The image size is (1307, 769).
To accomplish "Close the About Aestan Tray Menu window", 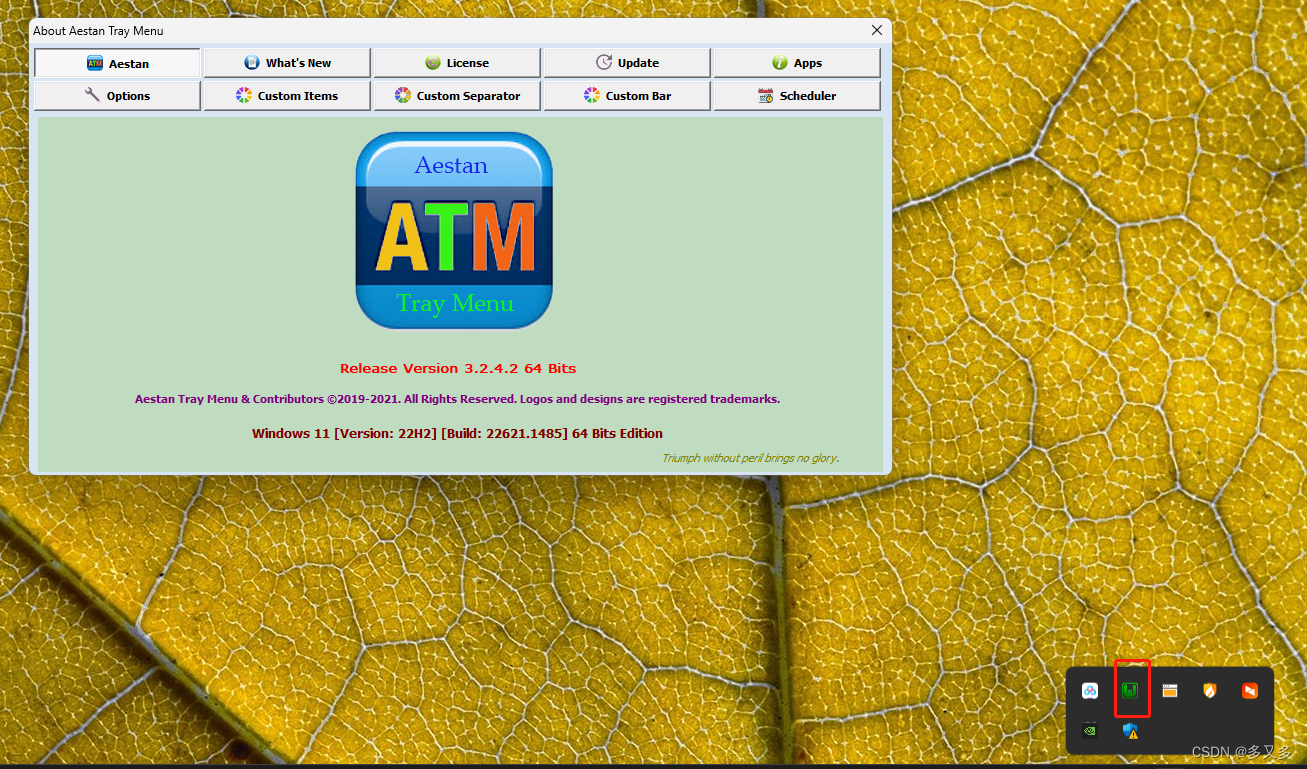I will (x=877, y=30).
